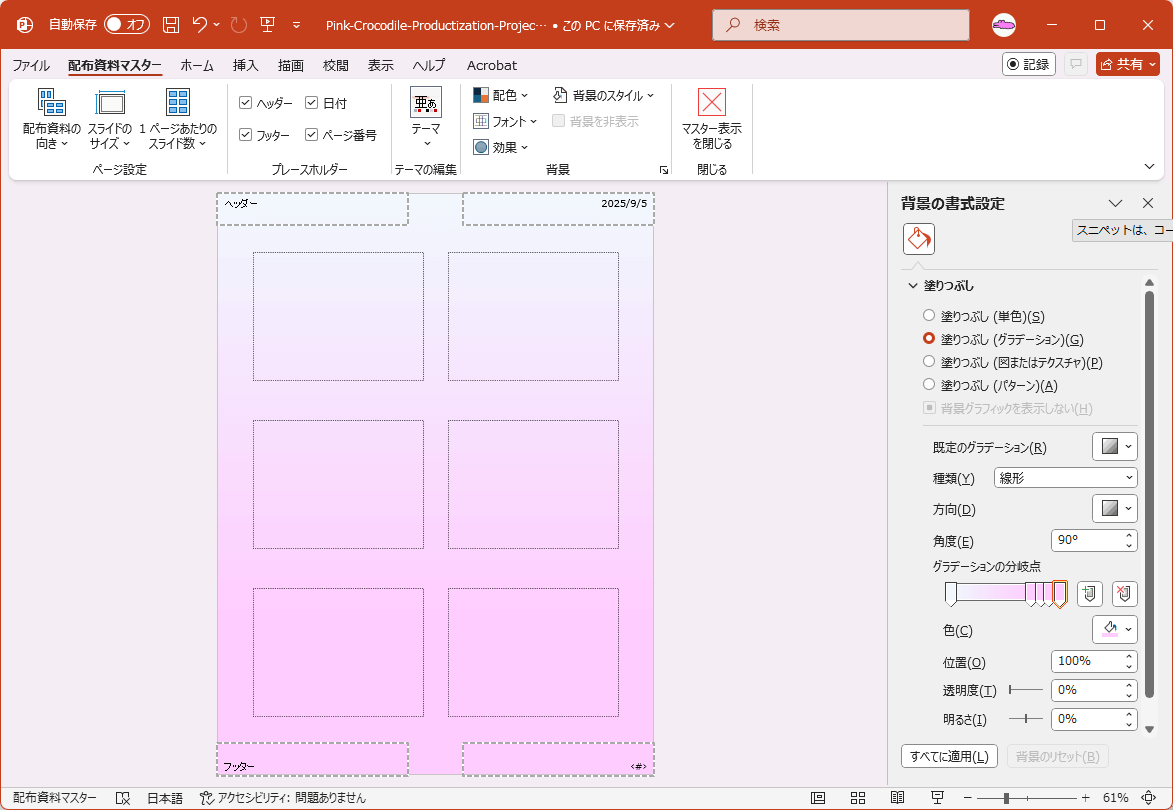Select 塗りつぶし (単色) radio option
Screen dimensions: 1173x810
point(929,315)
